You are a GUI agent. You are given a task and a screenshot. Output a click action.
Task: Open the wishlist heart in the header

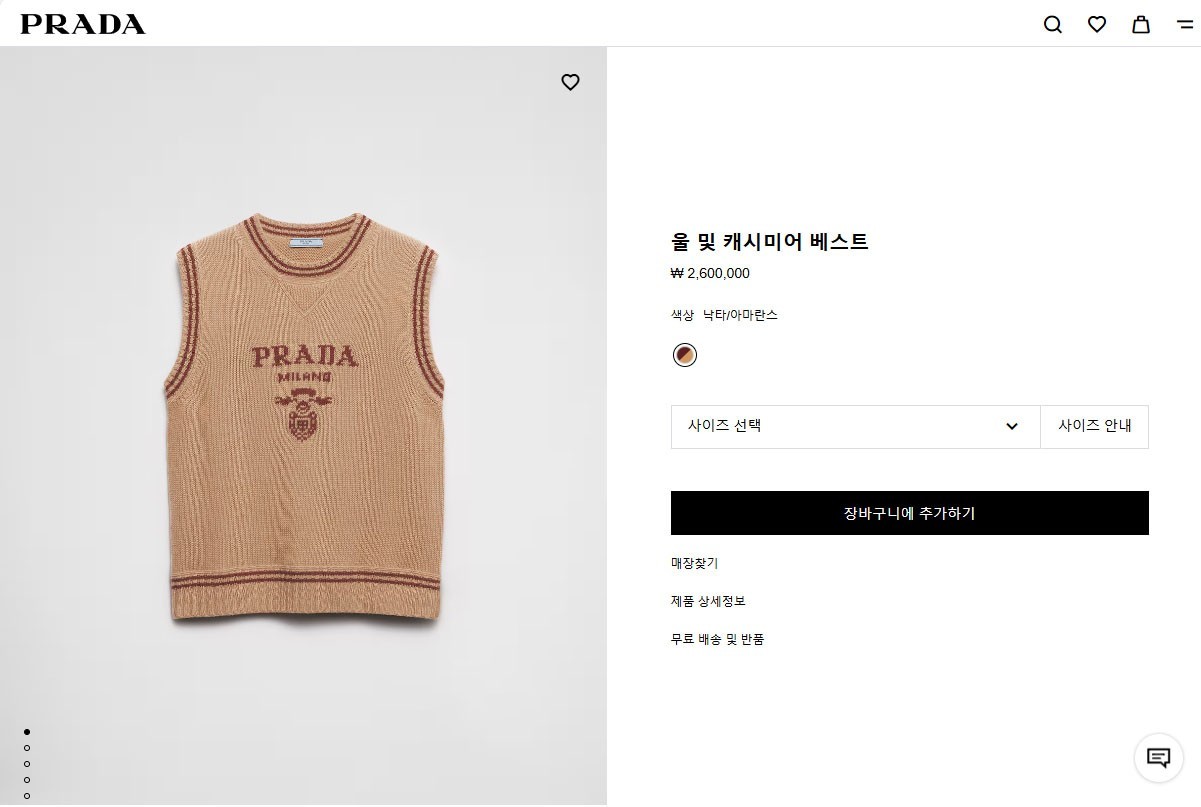pyautogui.click(x=1097, y=24)
